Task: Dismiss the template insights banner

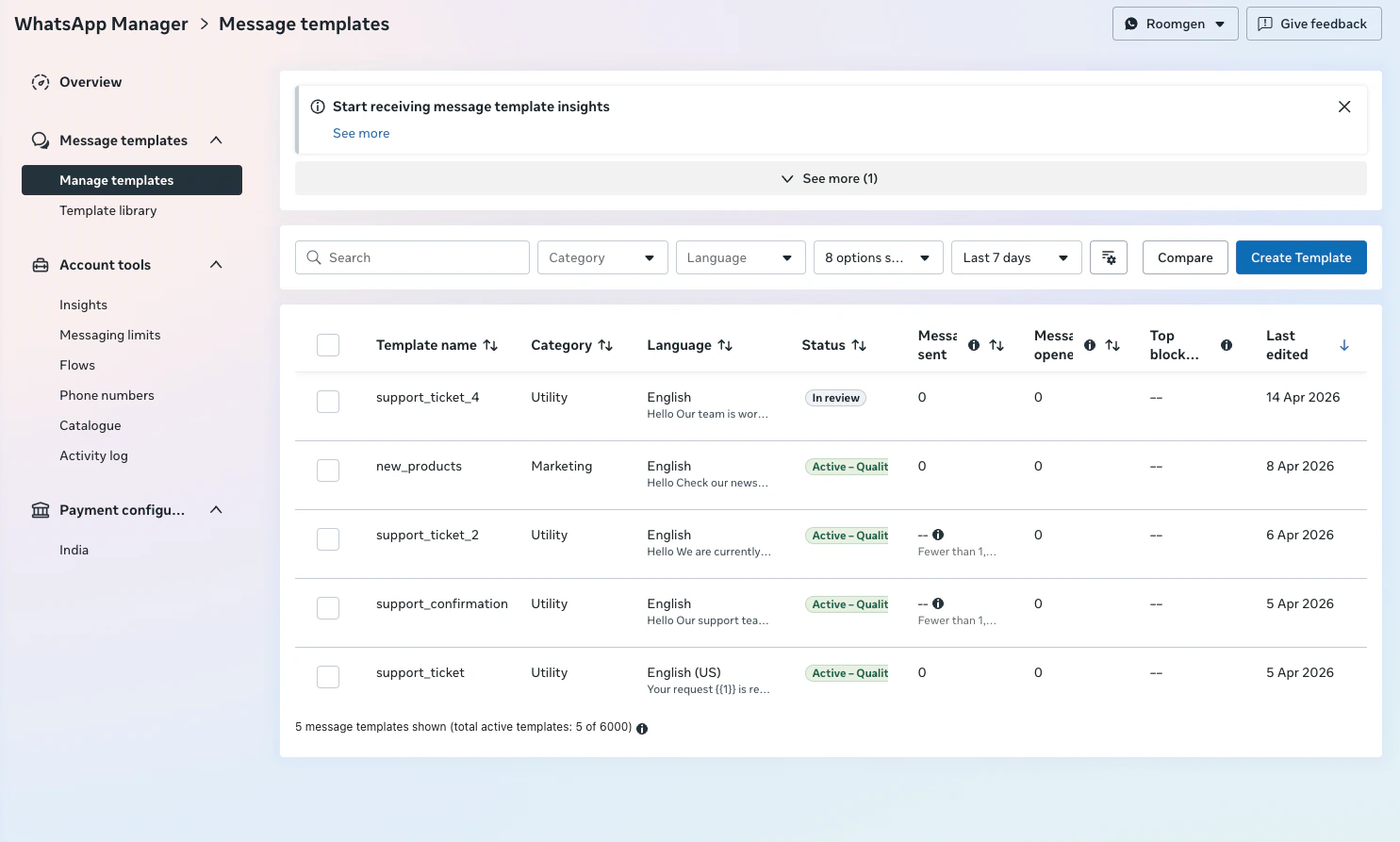Action: (x=1344, y=107)
